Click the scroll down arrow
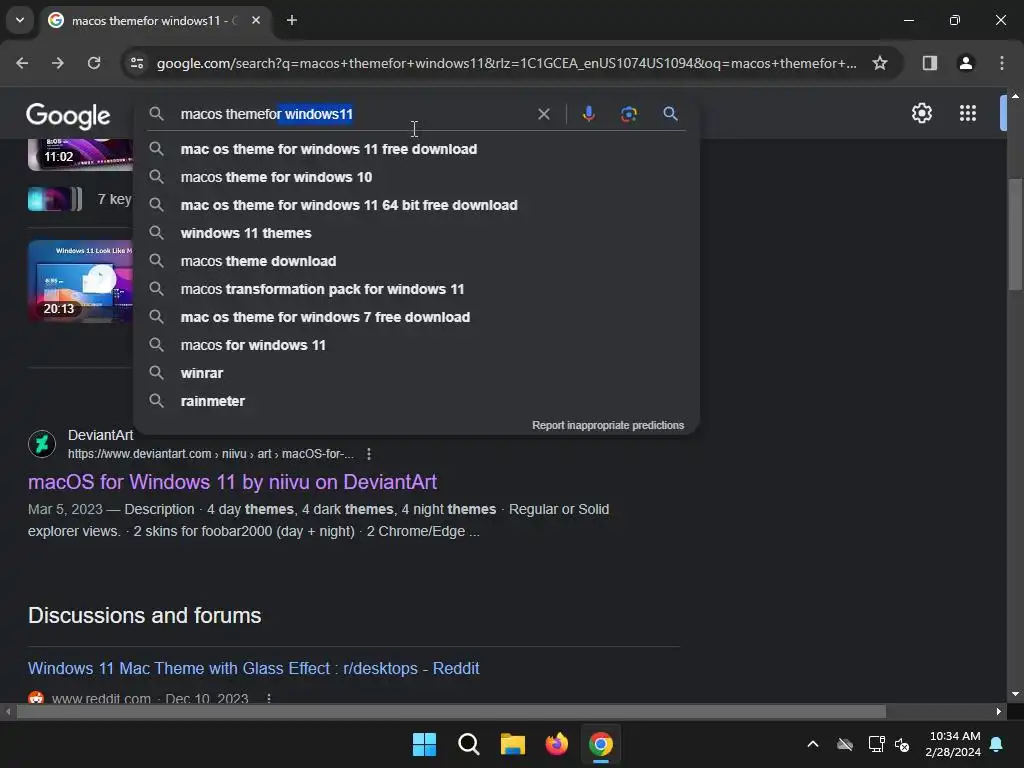1024x768 pixels. coord(1015,694)
